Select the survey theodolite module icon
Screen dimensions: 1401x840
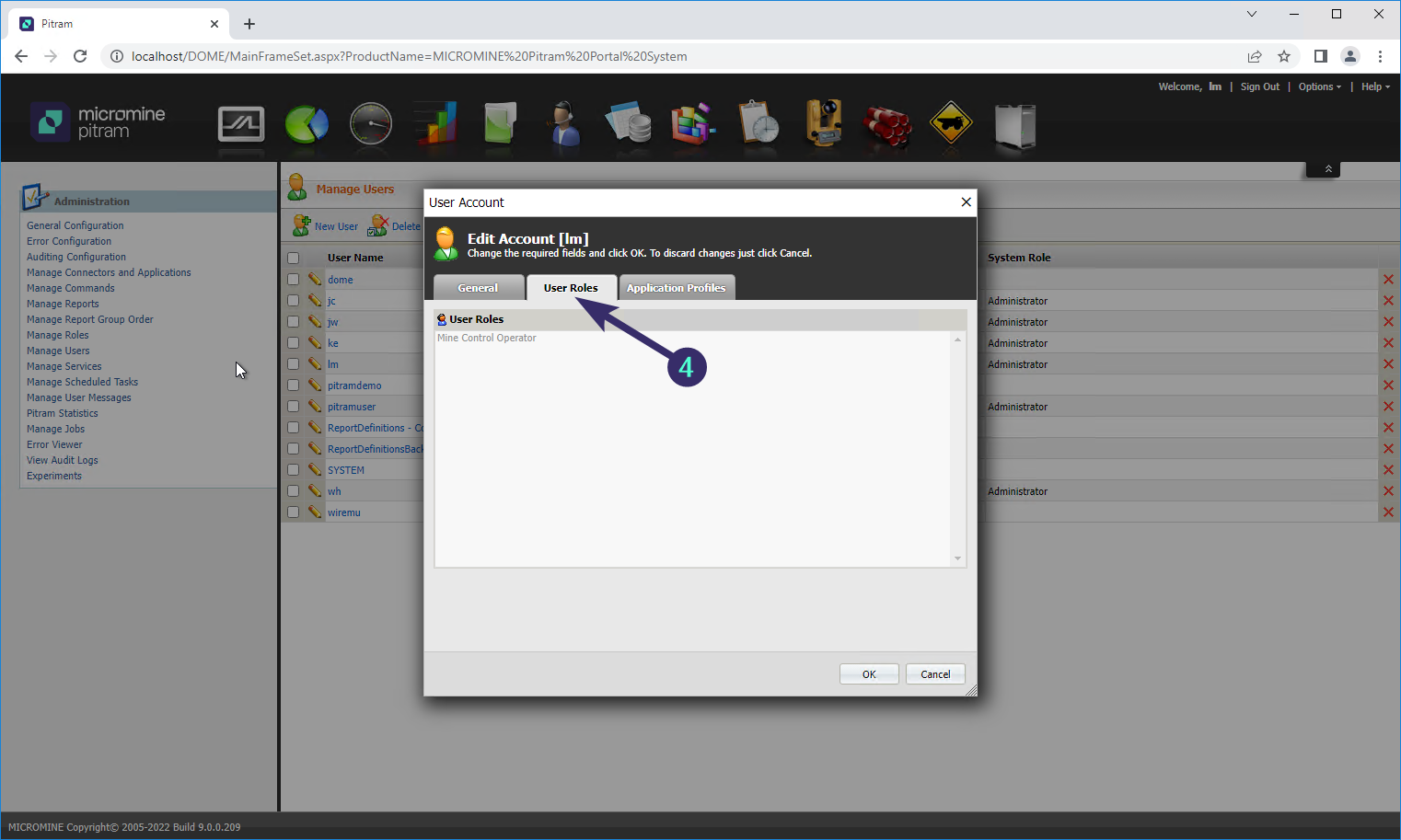click(822, 123)
